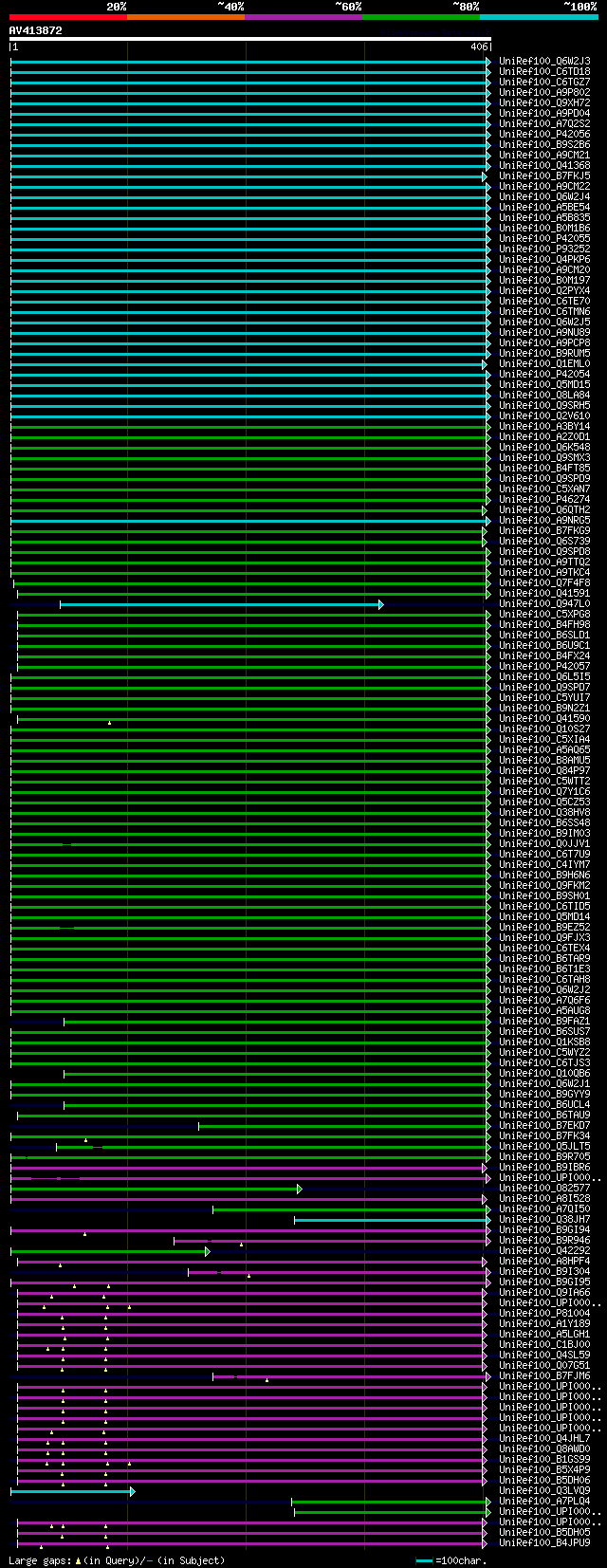This screenshot has width=607, height=1568.
Task: Click the white query sequence bar
Action: pos(250,39)
